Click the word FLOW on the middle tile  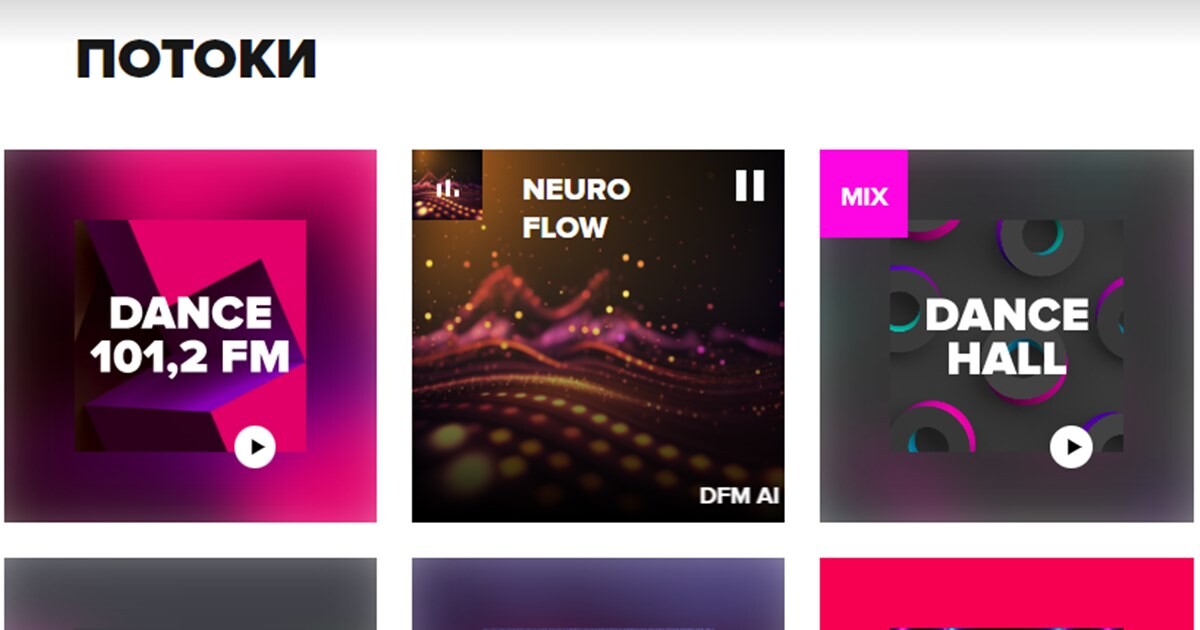click(x=565, y=227)
